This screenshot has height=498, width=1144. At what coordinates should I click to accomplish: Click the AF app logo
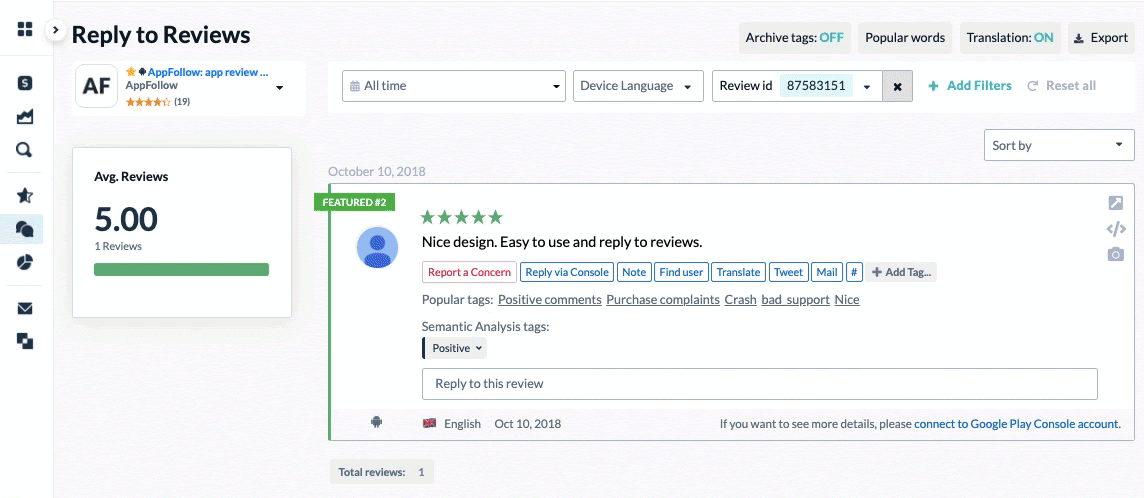click(96, 86)
